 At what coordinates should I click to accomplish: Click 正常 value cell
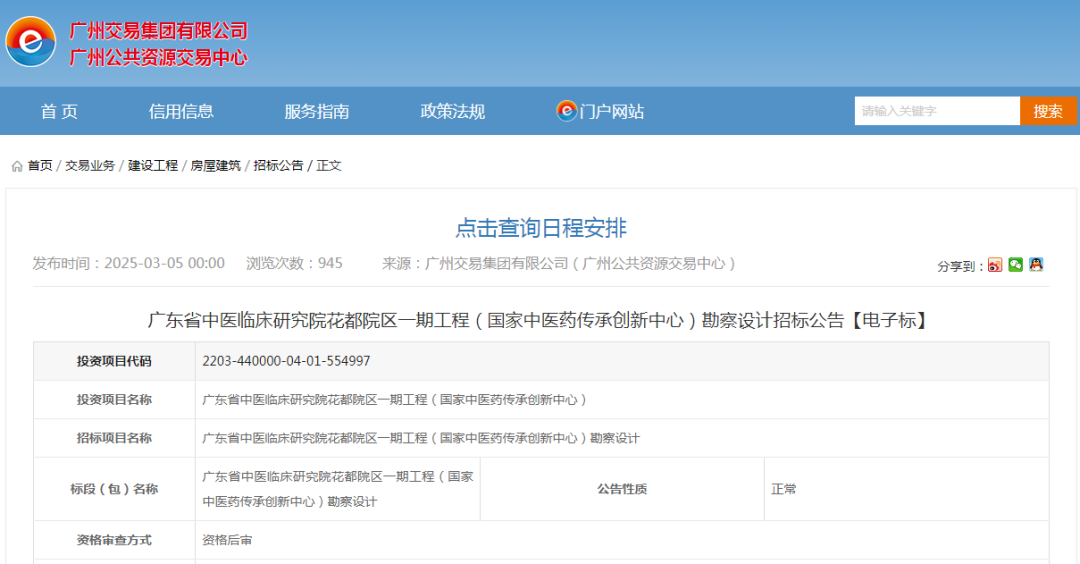[x=906, y=489]
